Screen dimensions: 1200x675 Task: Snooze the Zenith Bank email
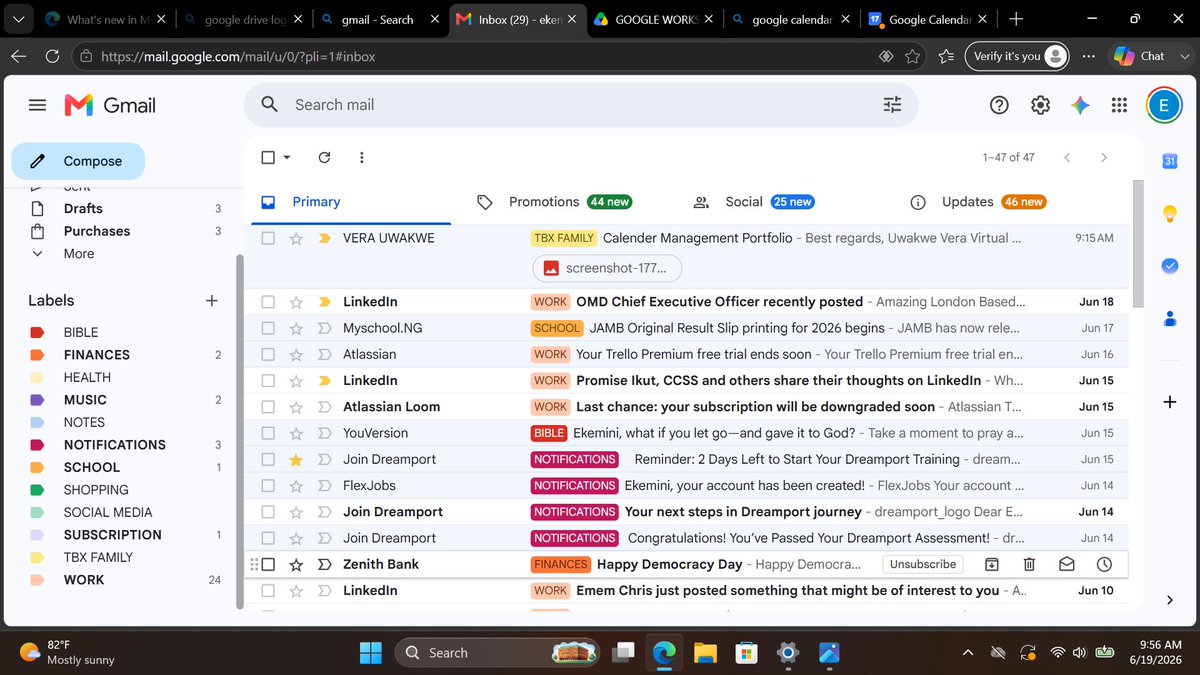(1104, 564)
